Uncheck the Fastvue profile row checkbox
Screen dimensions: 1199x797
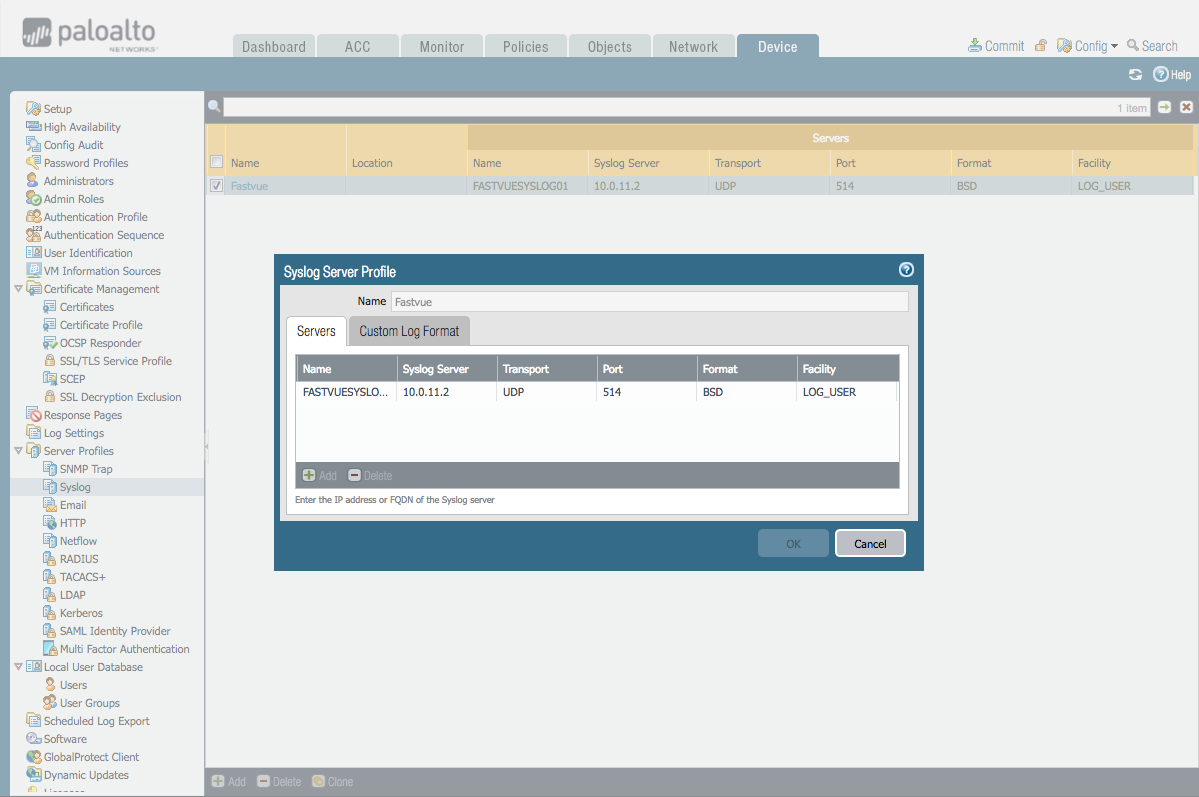coord(216,185)
